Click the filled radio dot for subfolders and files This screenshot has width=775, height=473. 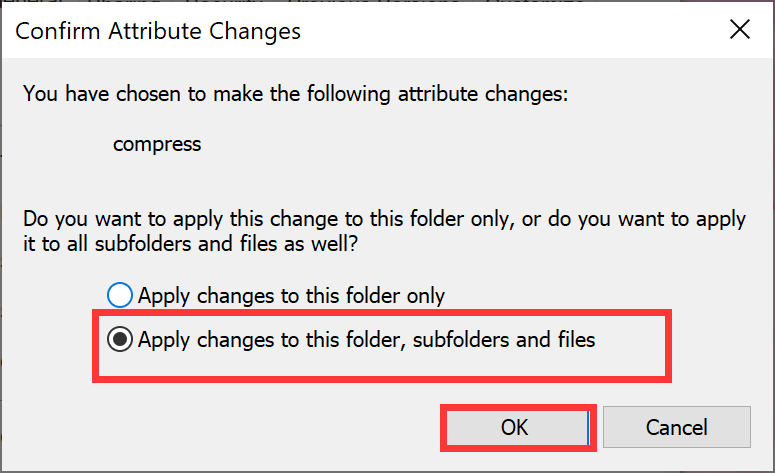point(120,340)
